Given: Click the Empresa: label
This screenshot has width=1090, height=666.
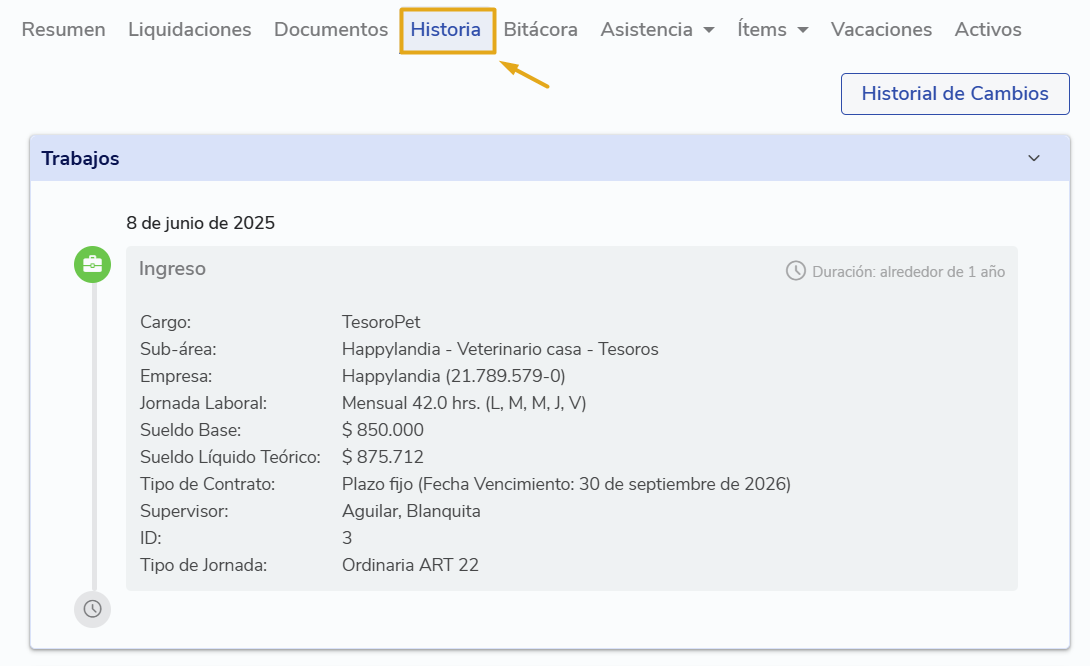Looking at the screenshot, I should (x=176, y=376).
